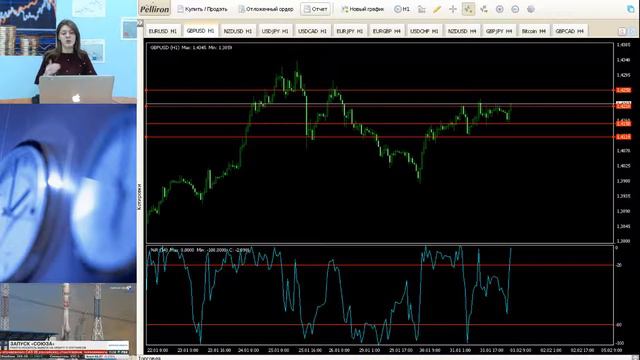This screenshot has height=360, width=640.
Task: Switch to EURUSD H1 tab
Action: coord(162,31)
